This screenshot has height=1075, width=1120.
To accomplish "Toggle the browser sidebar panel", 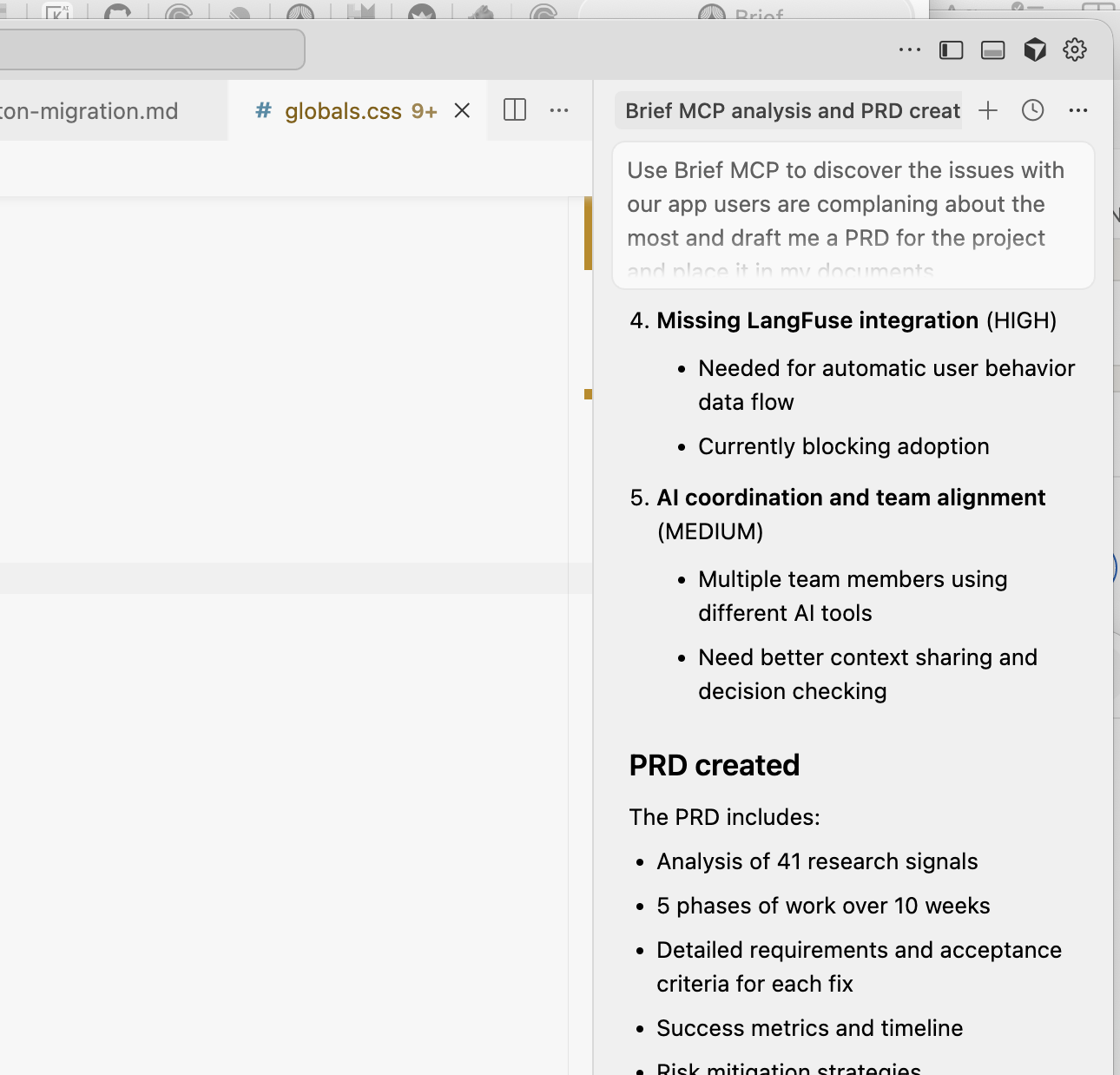I will point(951,49).
